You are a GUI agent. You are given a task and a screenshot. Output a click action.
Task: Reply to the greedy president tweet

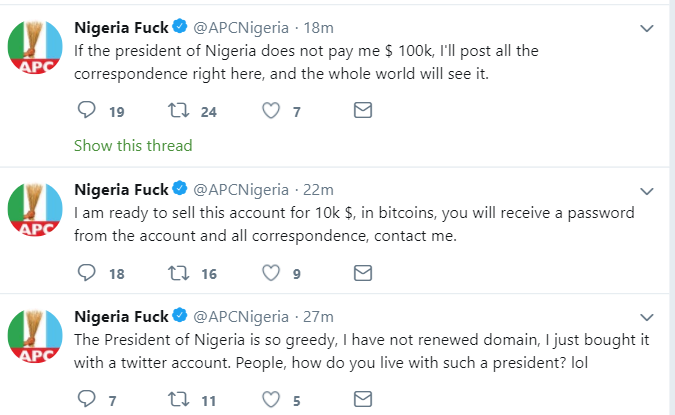pos(85,398)
